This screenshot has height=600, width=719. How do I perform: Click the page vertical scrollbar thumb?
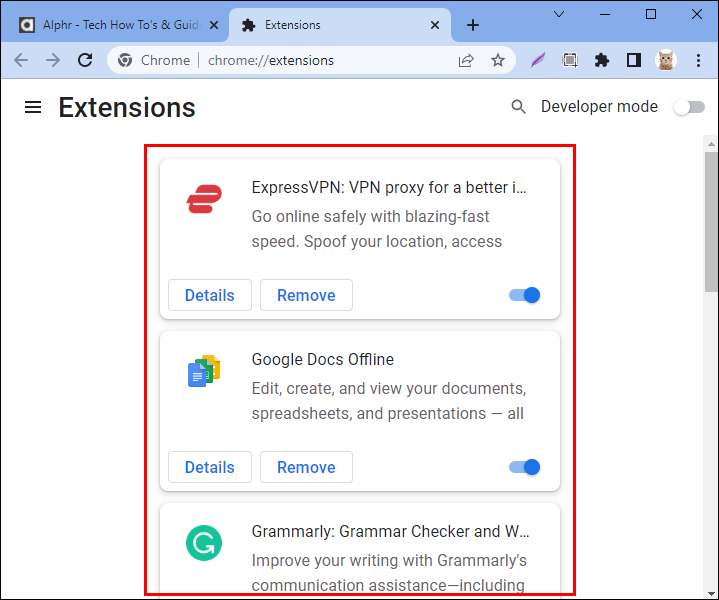pos(711,222)
